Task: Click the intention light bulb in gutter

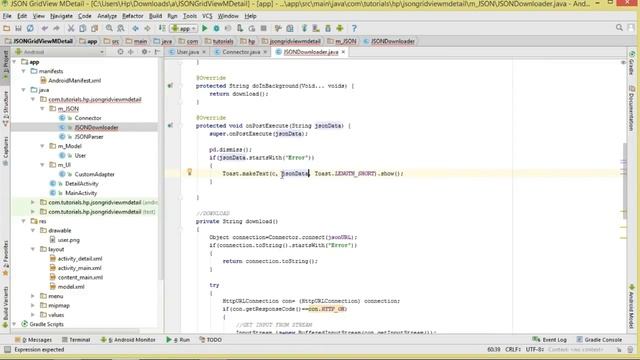Action: click(189, 172)
